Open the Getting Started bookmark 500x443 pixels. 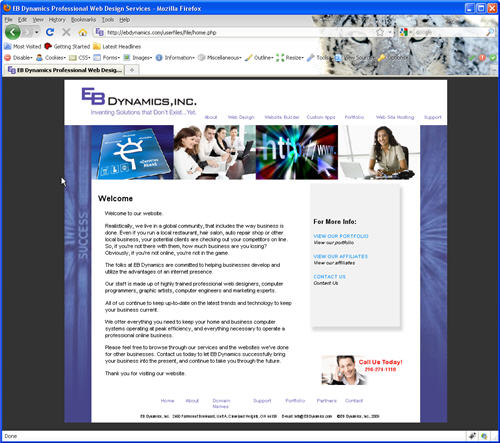tap(67, 46)
